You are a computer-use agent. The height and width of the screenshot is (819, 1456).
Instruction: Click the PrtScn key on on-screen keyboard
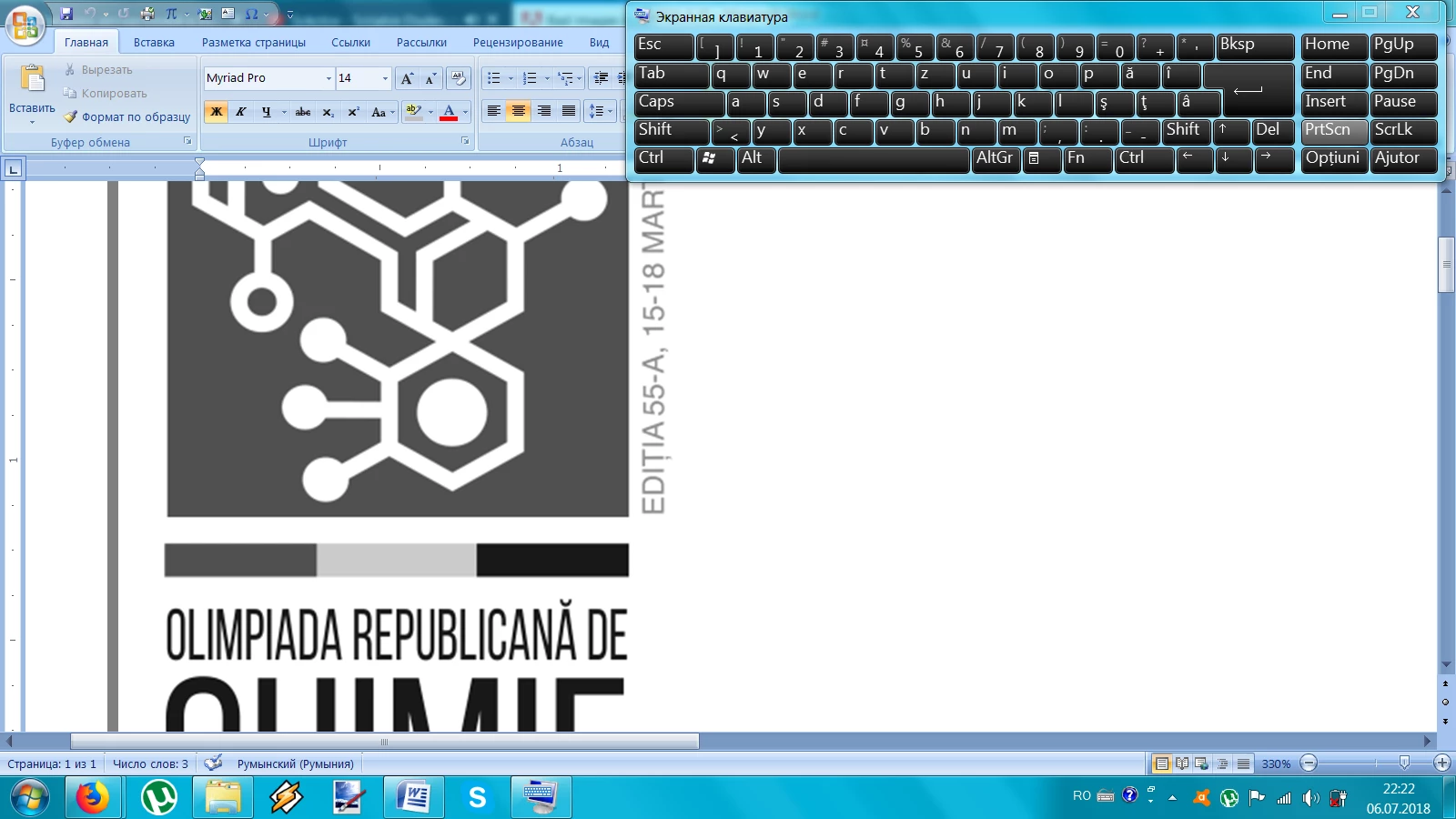[1334, 131]
